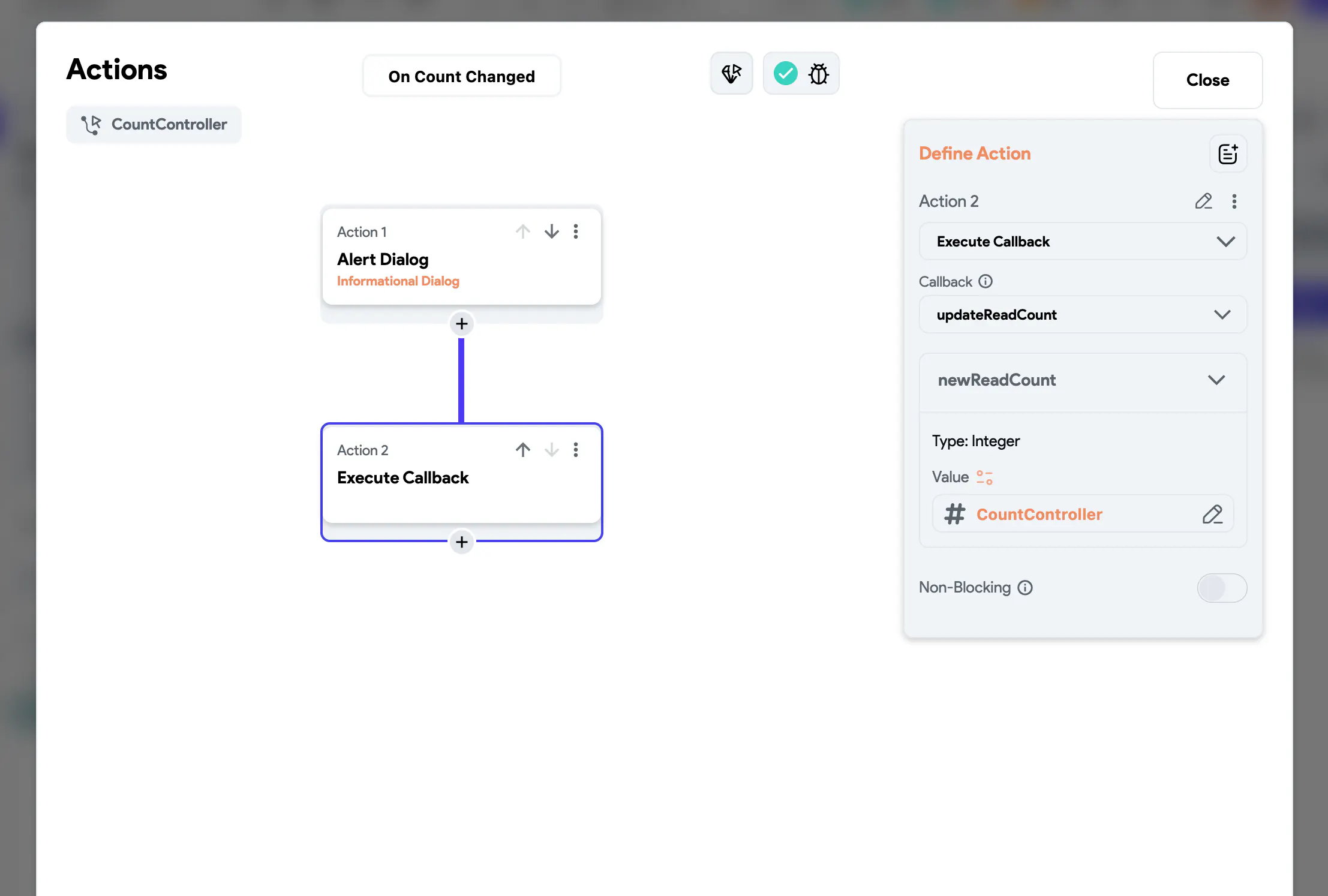Image resolution: width=1328 pixels, height=896 pixels.
Task: Click the Type: Integer text
Action: point(976,441)
